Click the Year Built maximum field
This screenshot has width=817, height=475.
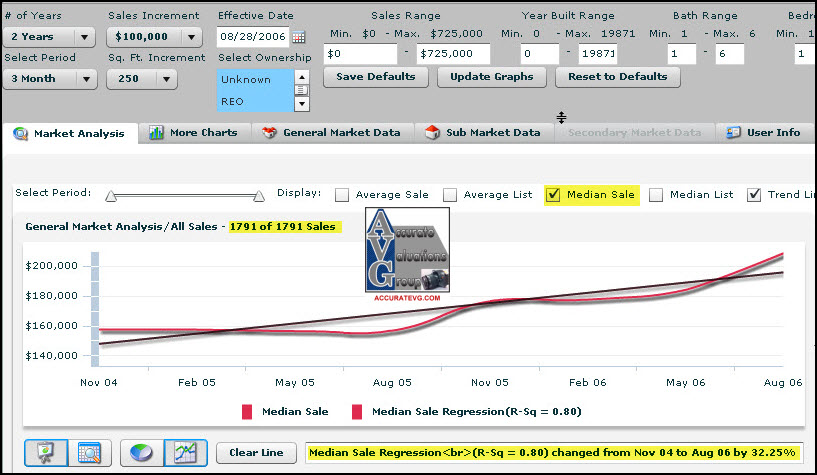click(x=598, y=54)
